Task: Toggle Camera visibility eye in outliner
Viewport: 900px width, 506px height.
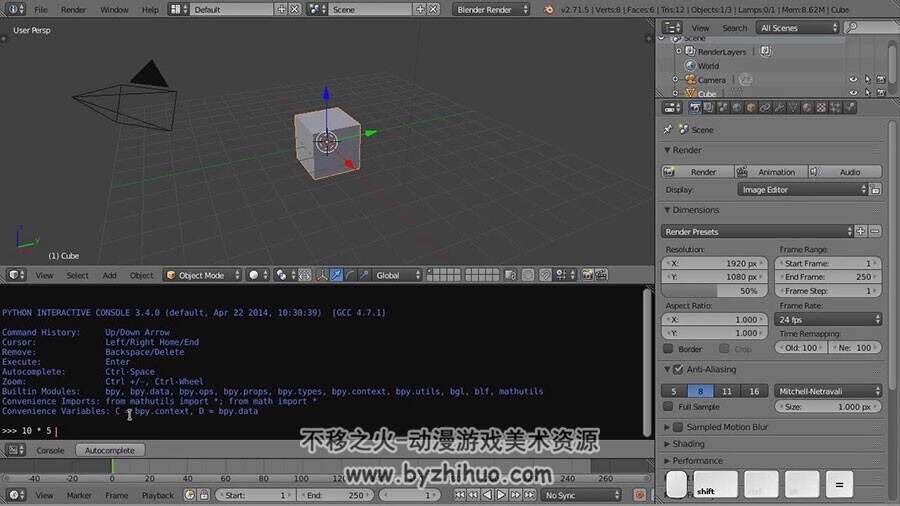Action: click(854, 80)
